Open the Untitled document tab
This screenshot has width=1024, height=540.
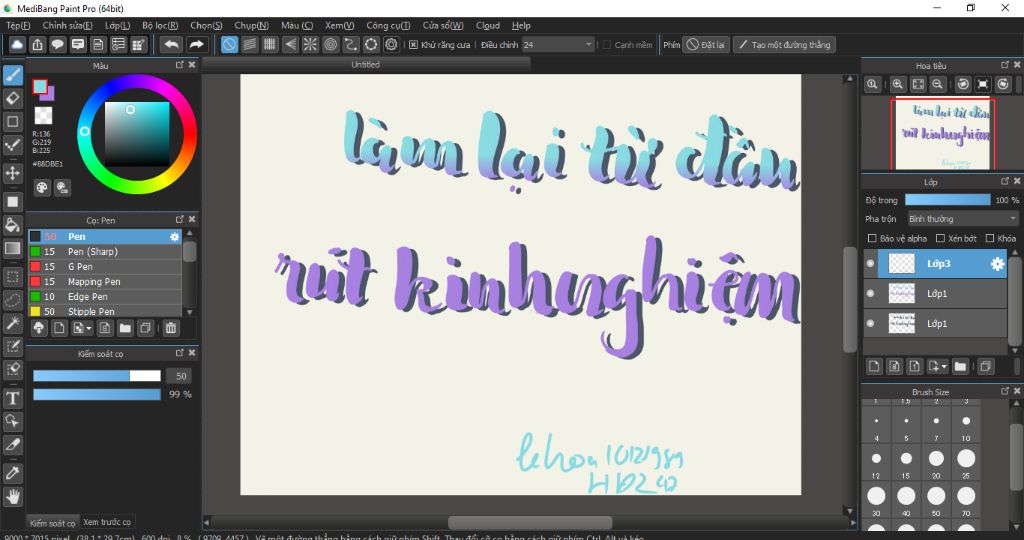point(366,65)
